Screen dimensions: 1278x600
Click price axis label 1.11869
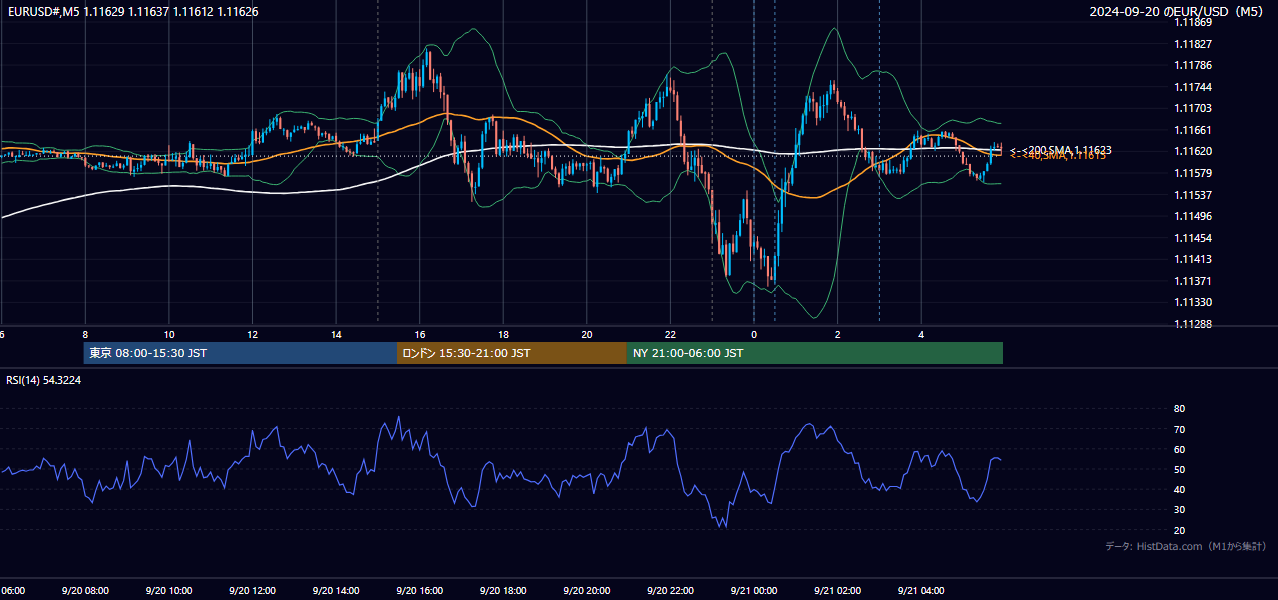click(x=1194, y=22)
